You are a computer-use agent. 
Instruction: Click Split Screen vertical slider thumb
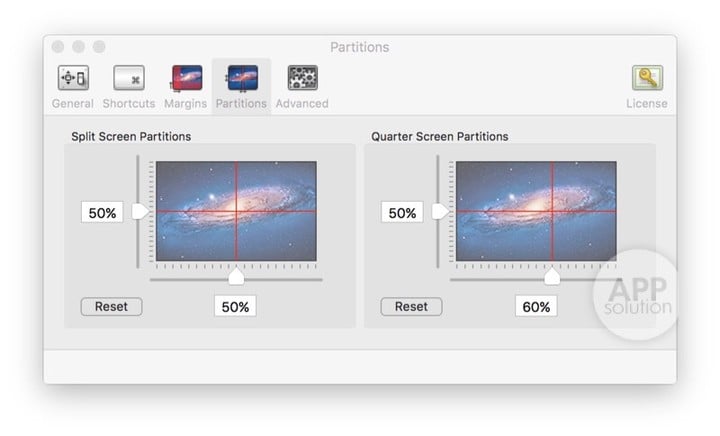141,212
